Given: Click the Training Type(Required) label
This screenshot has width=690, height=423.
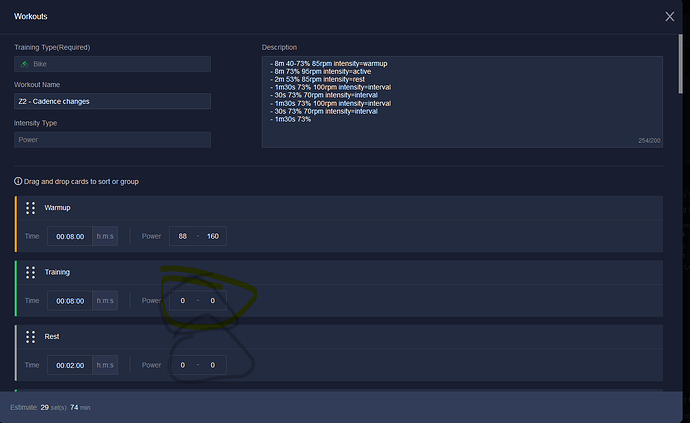Looking at the screenshot, I should [x=52, y=47].
